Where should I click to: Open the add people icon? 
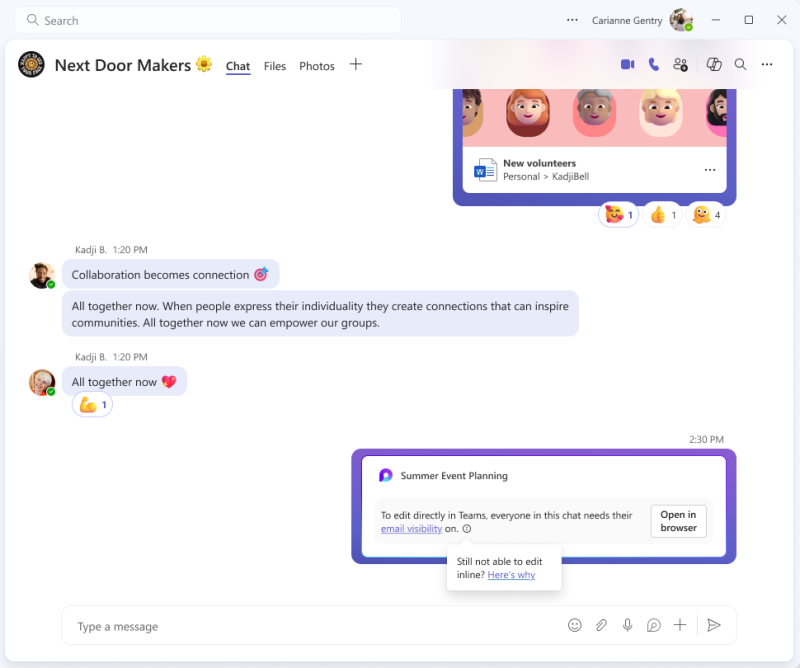[681, 64]
